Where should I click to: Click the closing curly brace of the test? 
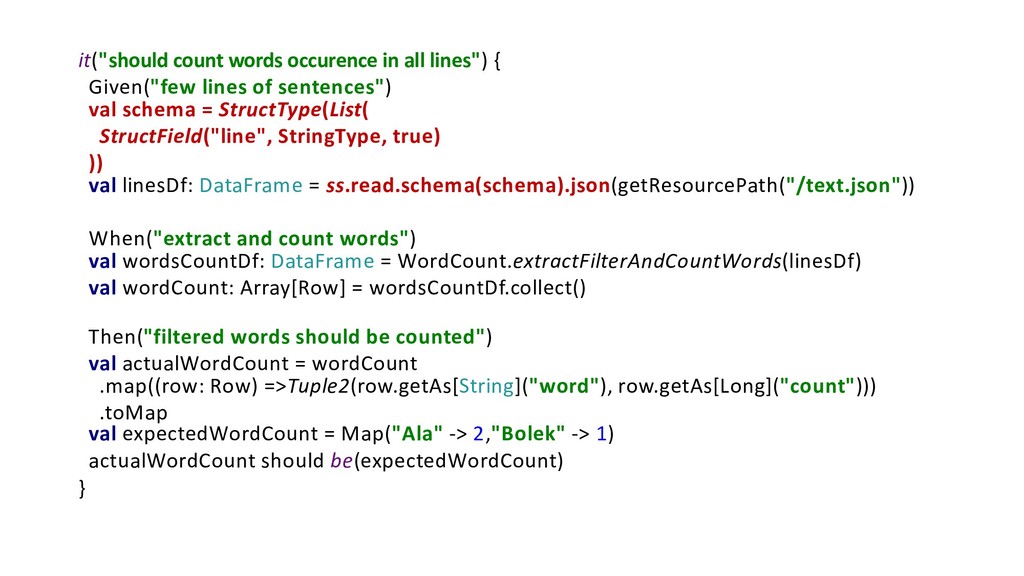tap(82, 488)
